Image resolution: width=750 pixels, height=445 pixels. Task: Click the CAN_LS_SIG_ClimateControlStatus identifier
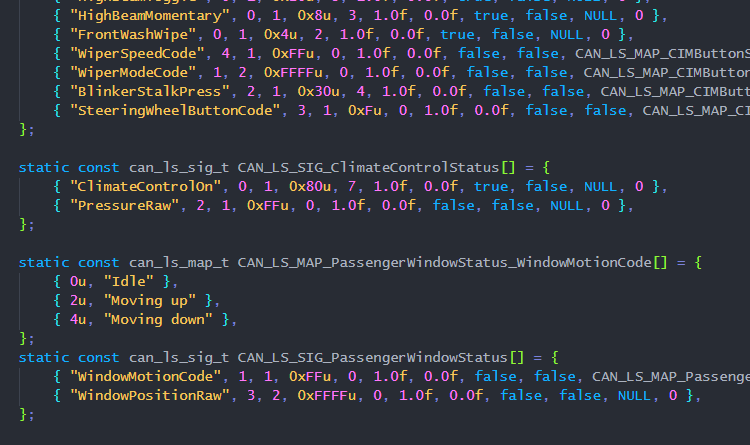click(x=368, y=168)
